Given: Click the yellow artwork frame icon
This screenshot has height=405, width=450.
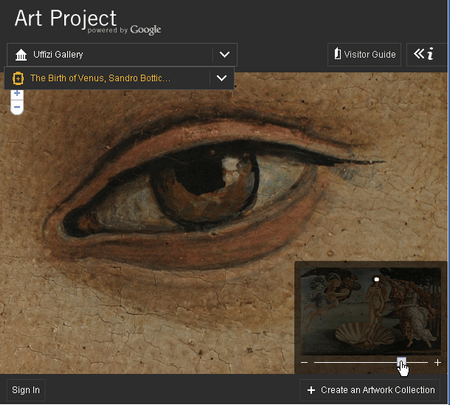Looking at the screenshot, I should click(18, 79).
